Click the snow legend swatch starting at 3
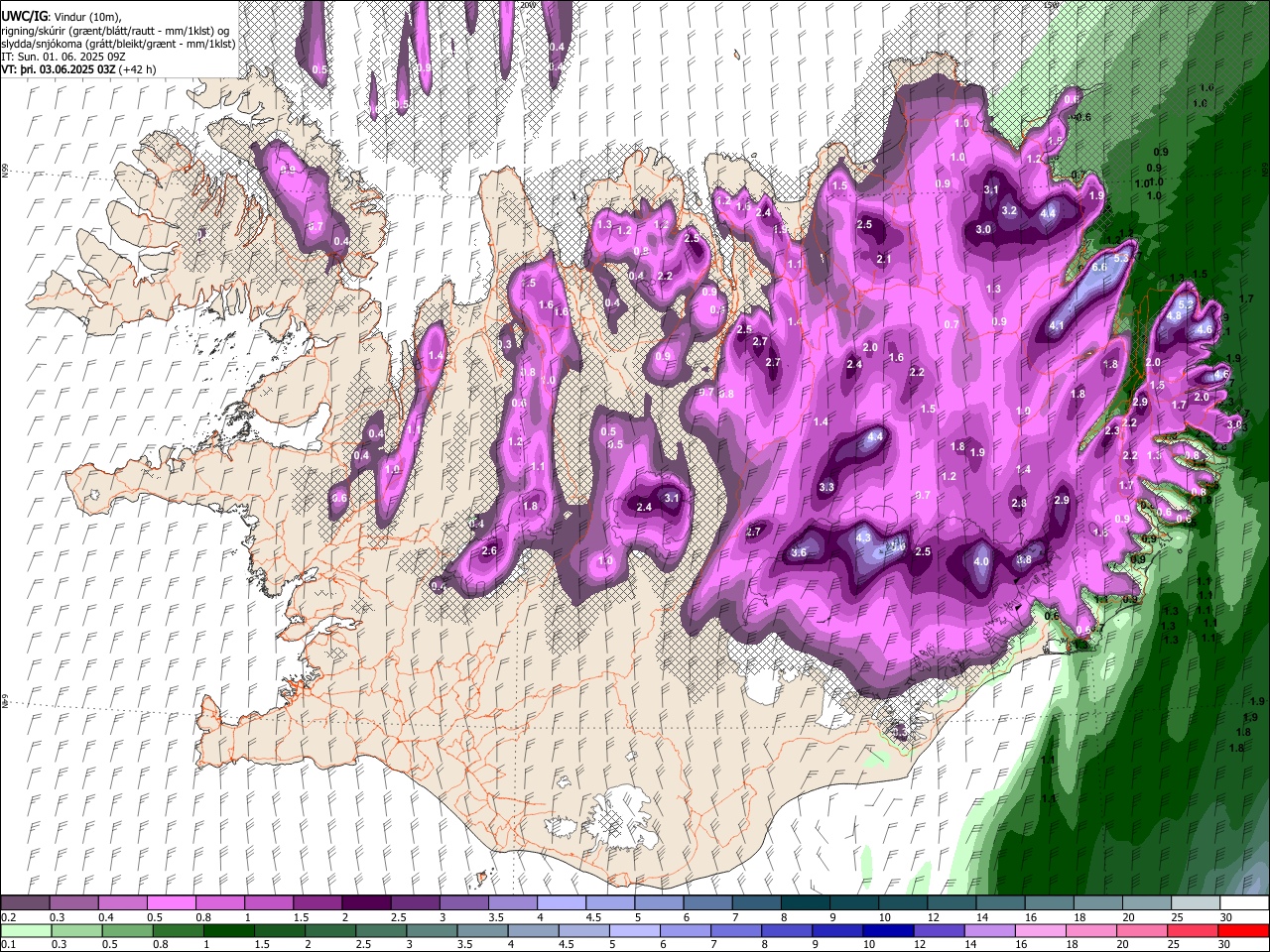This screenshot has width=1270, height=952. pos(462,903)
